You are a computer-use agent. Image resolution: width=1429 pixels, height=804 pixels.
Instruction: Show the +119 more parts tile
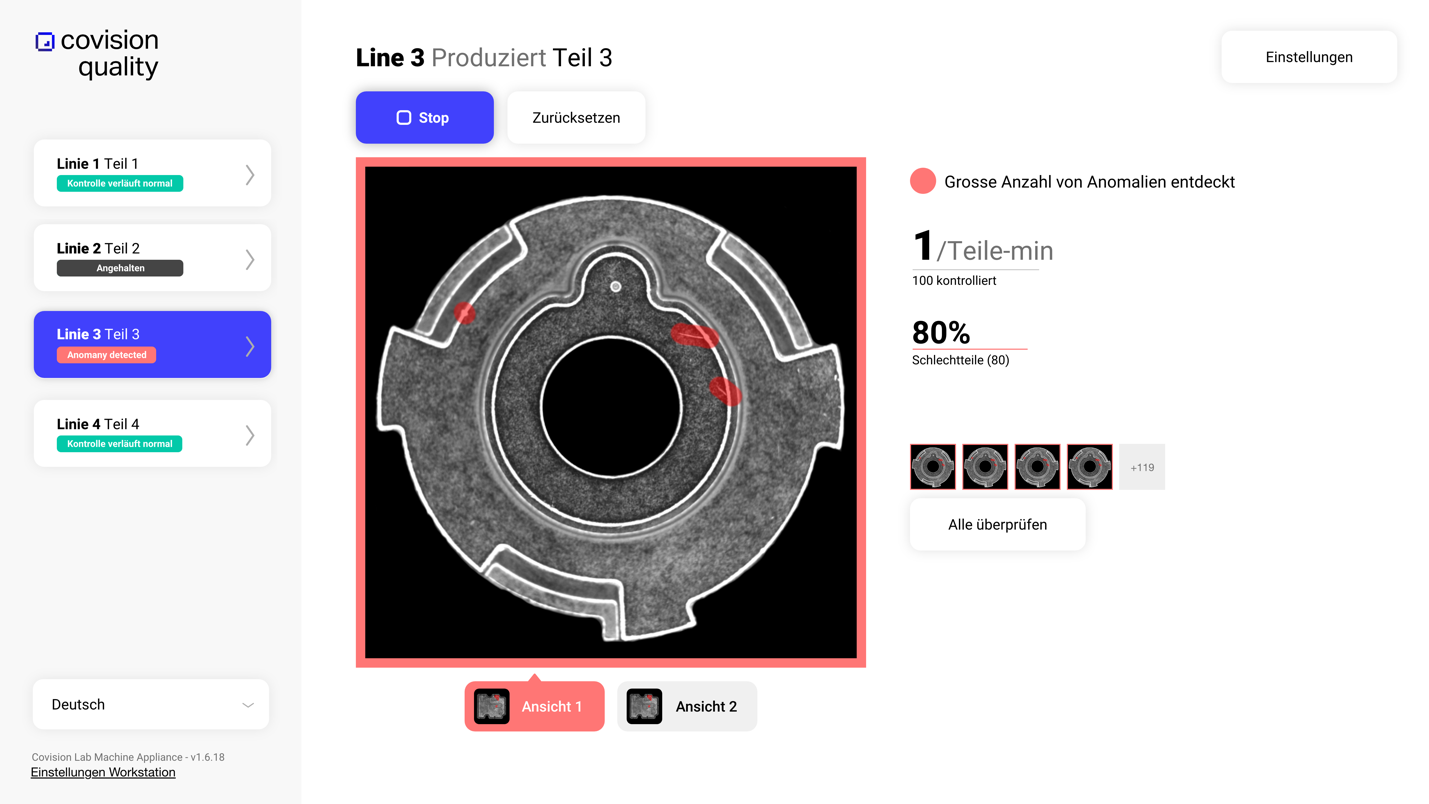1142,467
